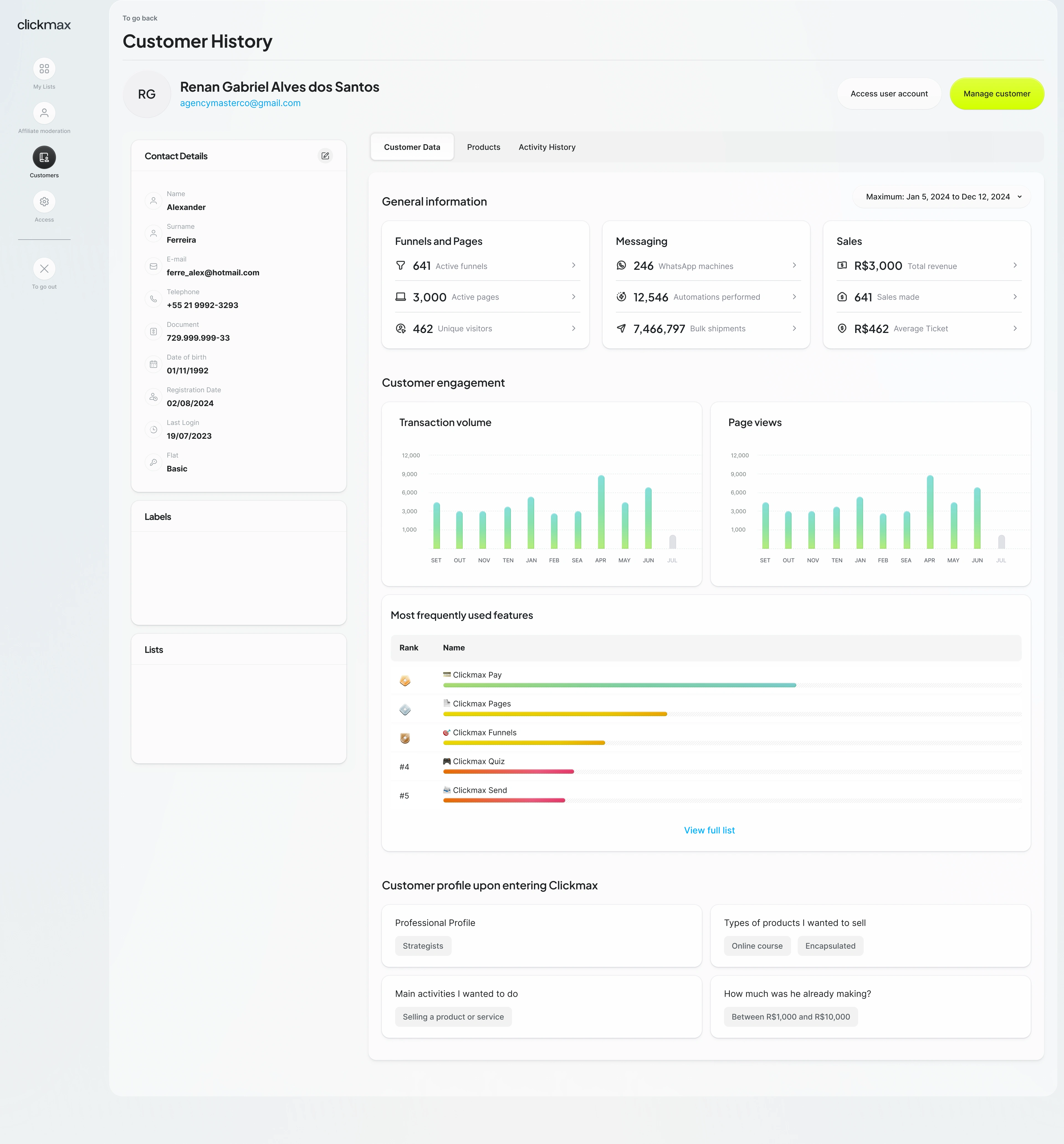This screenshot has height=1144, width=1064.
Task: Open Affiliate moderation sidebar icon
Action: coord(44,113)
